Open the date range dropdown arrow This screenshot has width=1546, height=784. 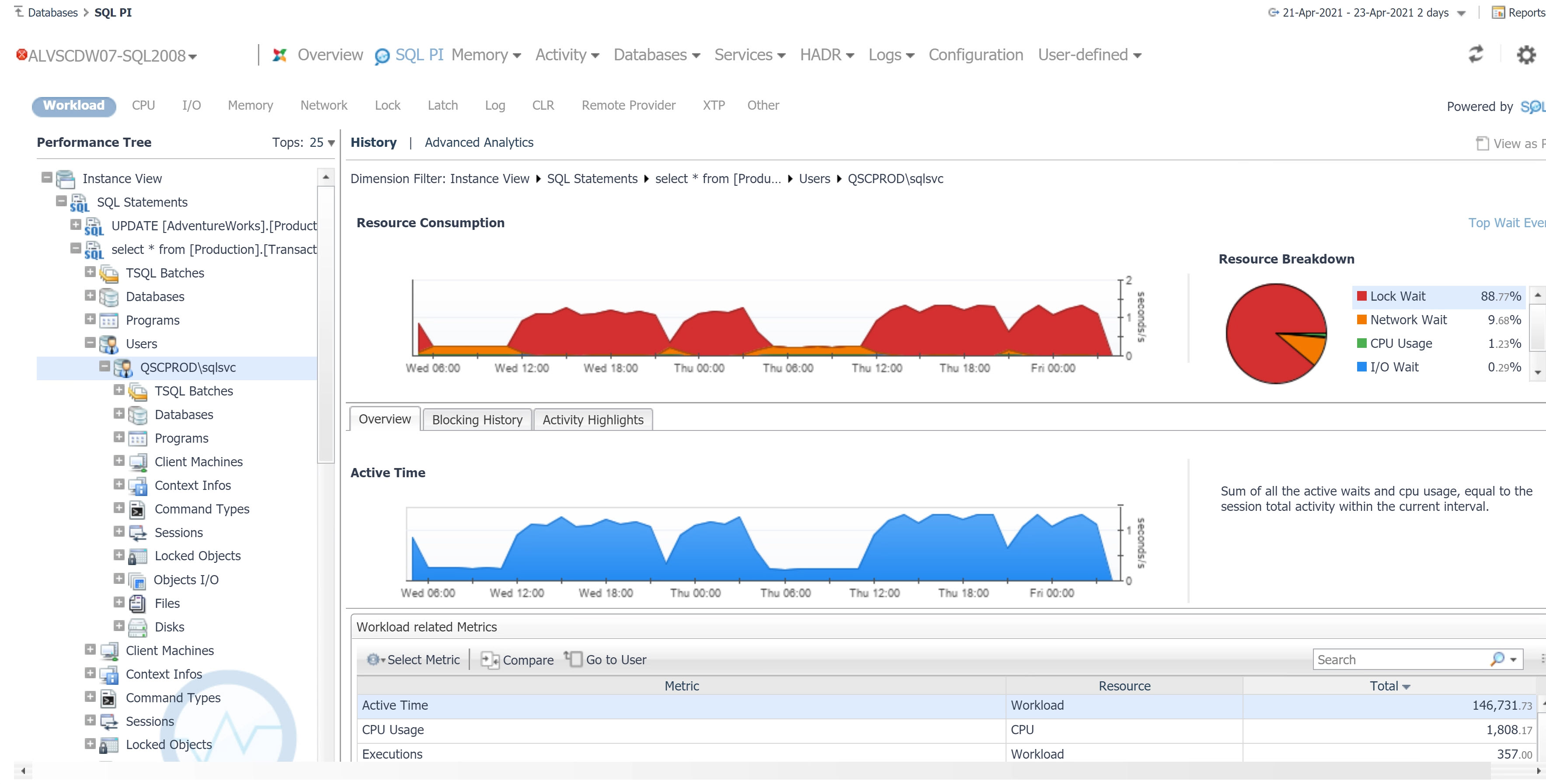pyautogui.click(x=1461, y=13)
